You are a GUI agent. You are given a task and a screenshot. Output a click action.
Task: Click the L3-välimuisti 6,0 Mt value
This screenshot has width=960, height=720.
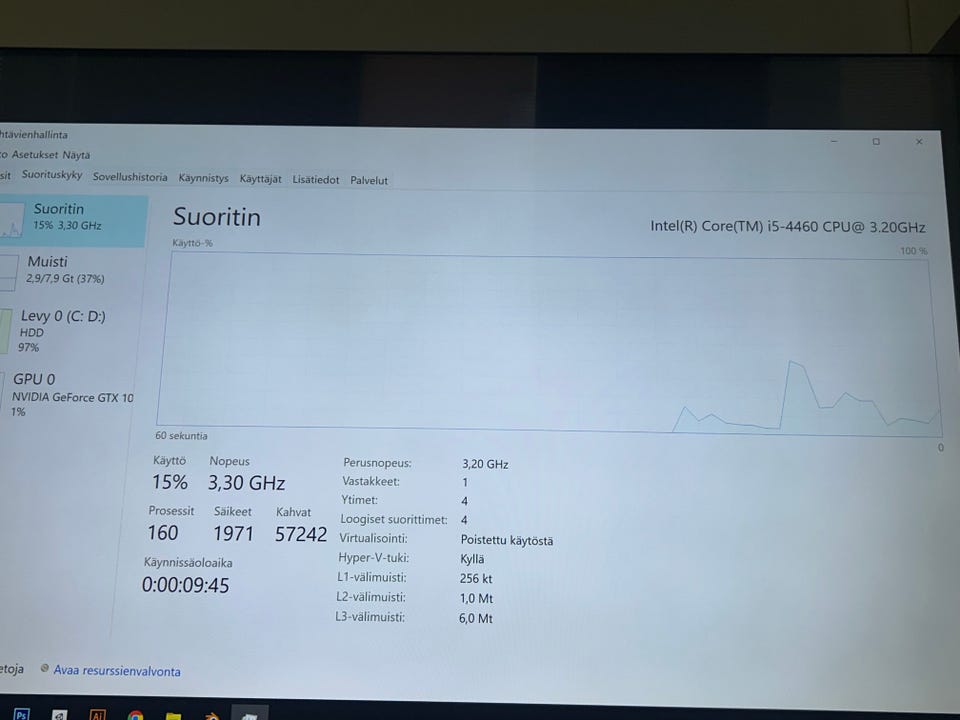(475, 618)
